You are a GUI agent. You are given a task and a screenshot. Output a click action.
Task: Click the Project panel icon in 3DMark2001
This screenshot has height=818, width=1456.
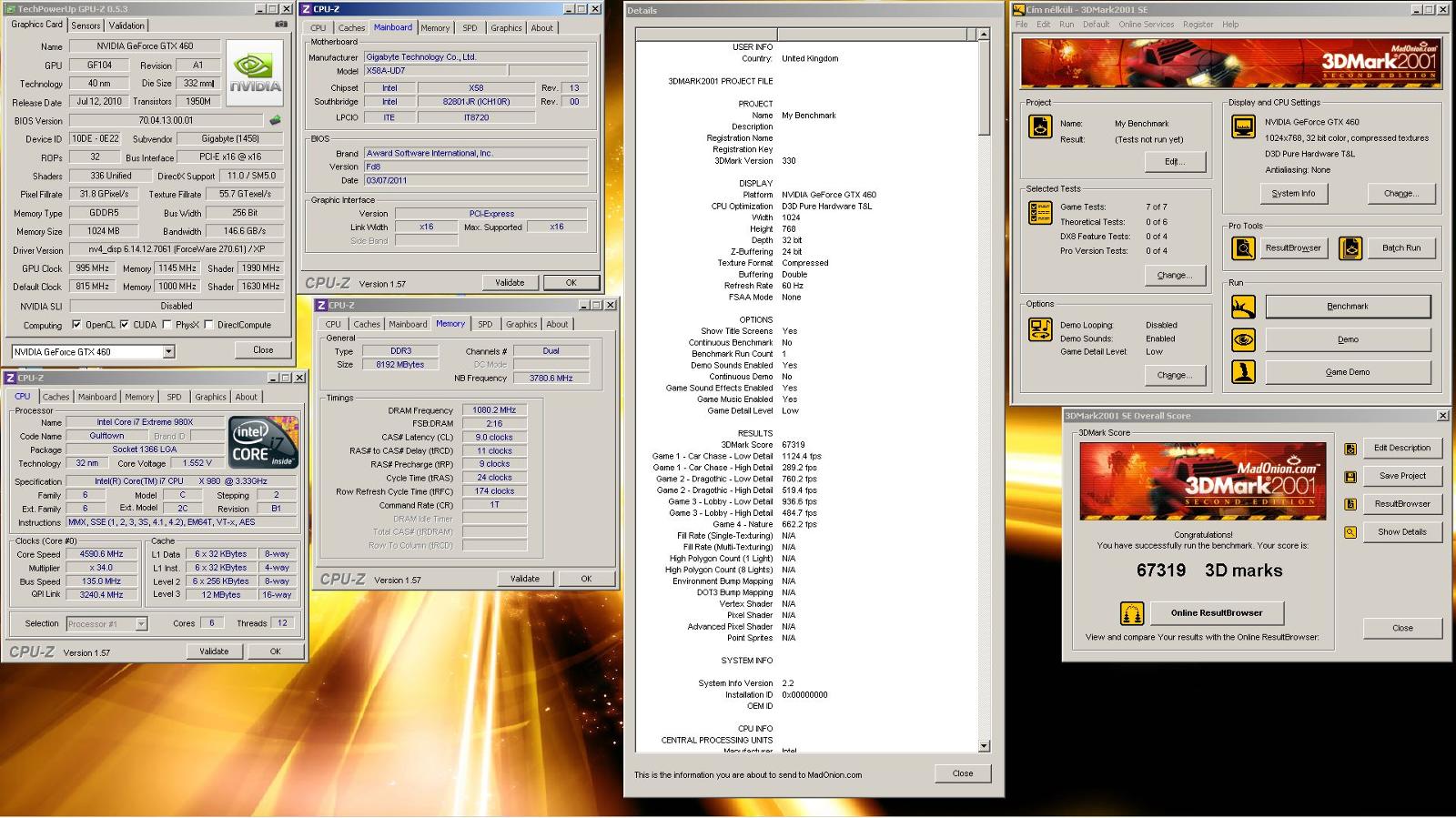point(1040,126)
